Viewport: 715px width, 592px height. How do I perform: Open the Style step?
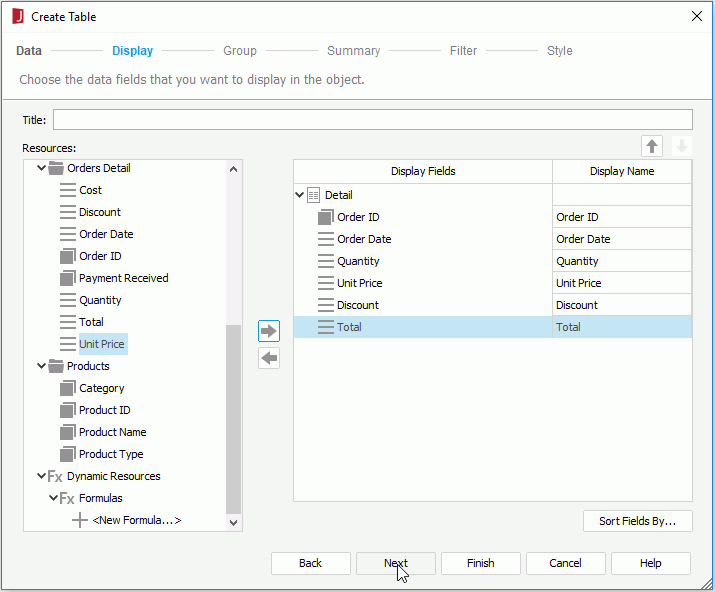click(560, 51)
